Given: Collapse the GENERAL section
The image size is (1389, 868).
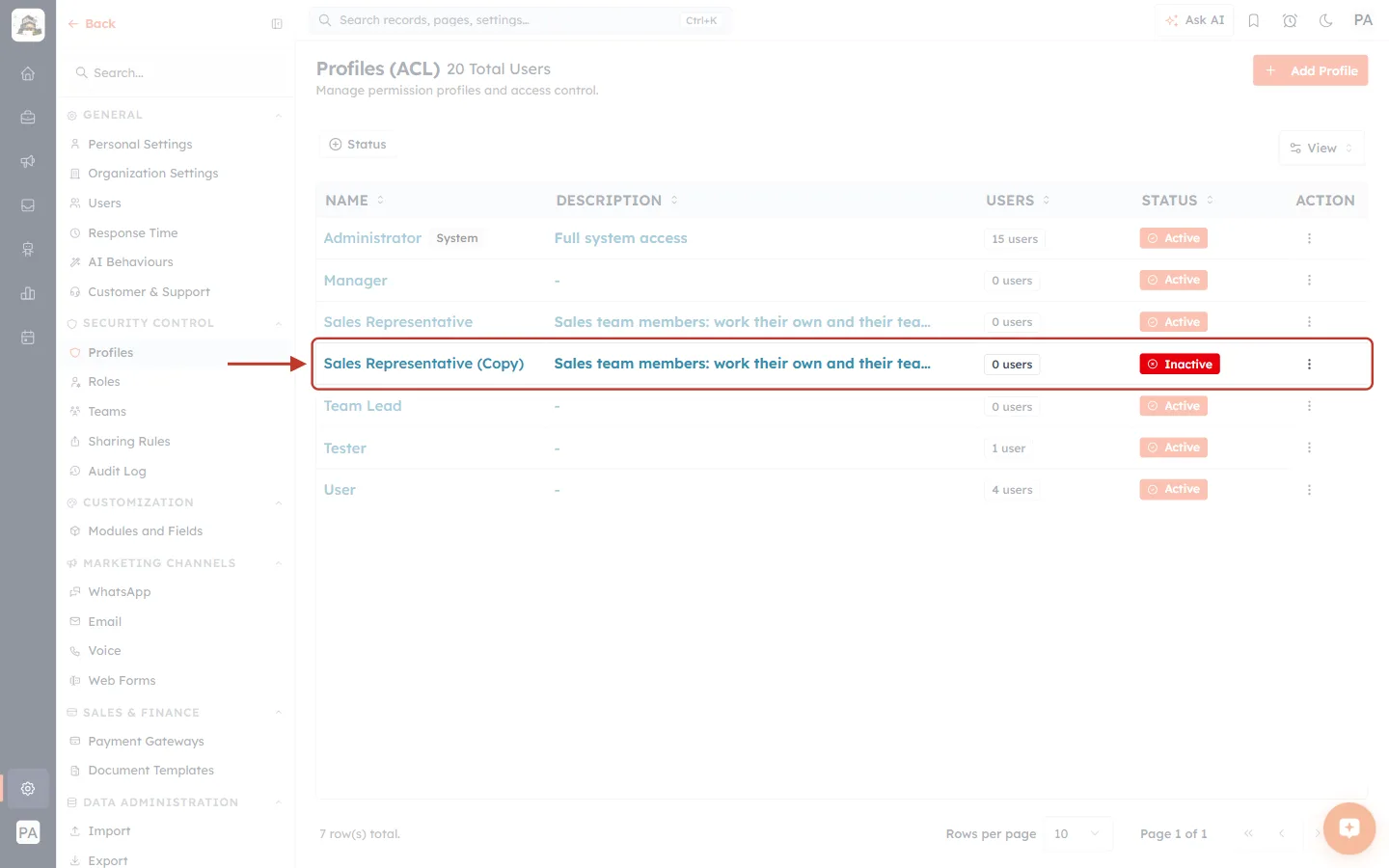Looking at the screenshot, I should click(x=278, y=116).
